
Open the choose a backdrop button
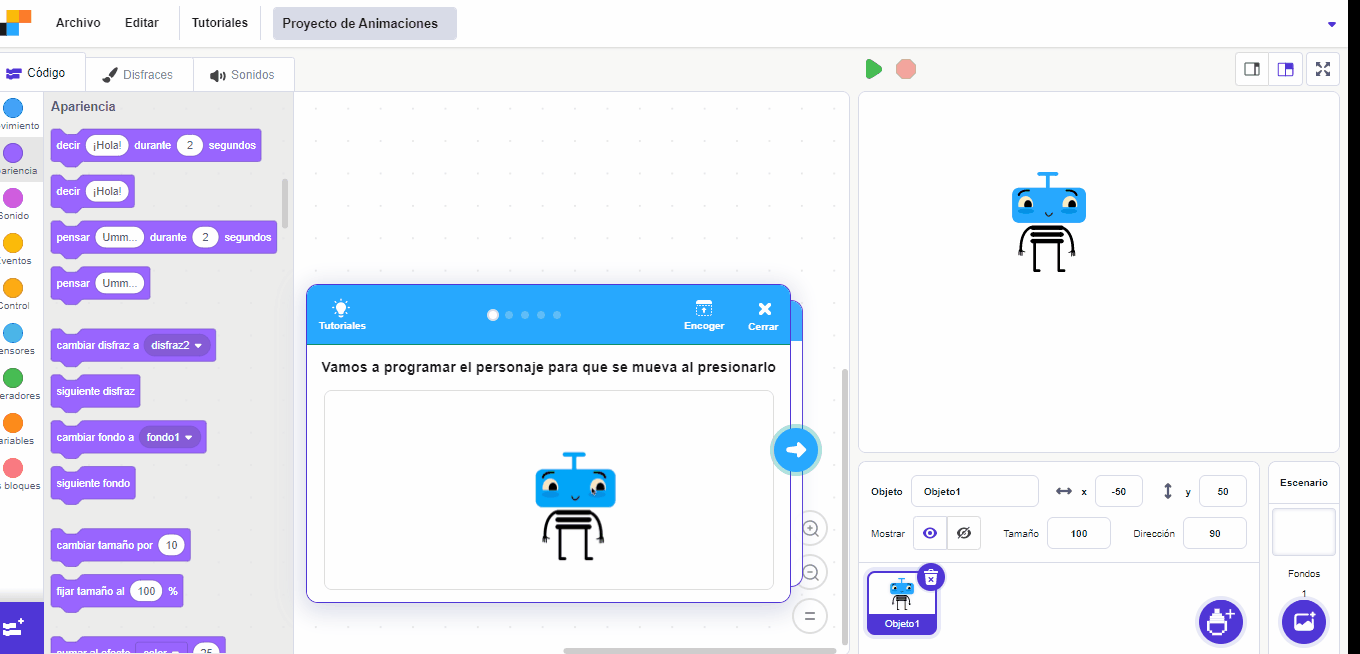1304,621
